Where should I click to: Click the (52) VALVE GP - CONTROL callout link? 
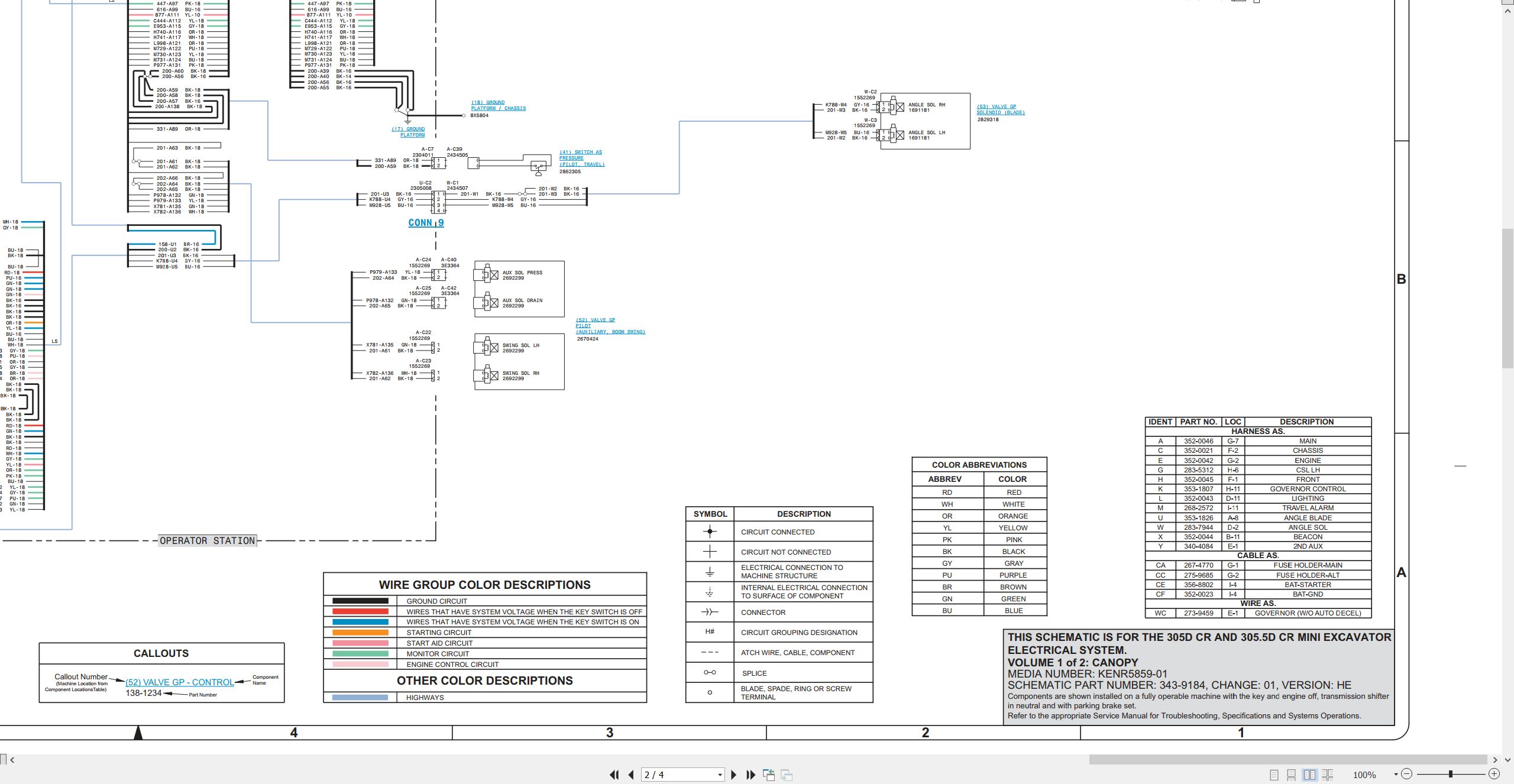pos(179,682)
